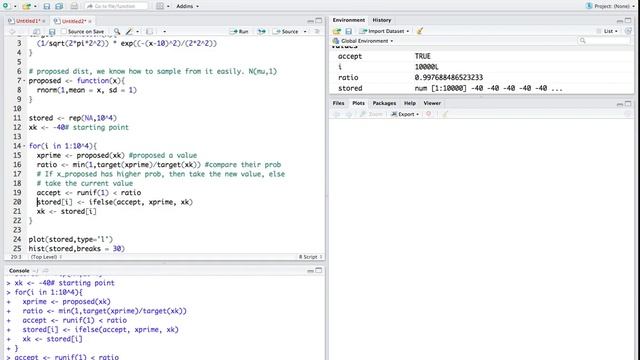640x360 pixels.
Task: Open the Export plot menu
Action: coord(405,114)
